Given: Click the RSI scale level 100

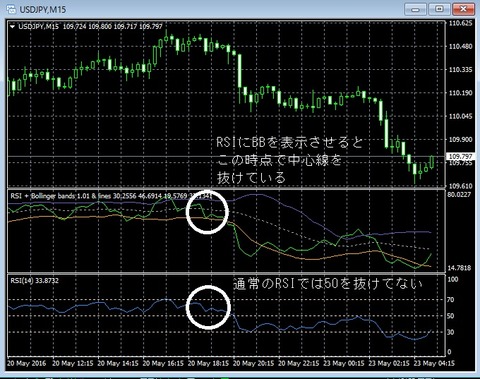Looking at the screenshot, I should 453,279.
